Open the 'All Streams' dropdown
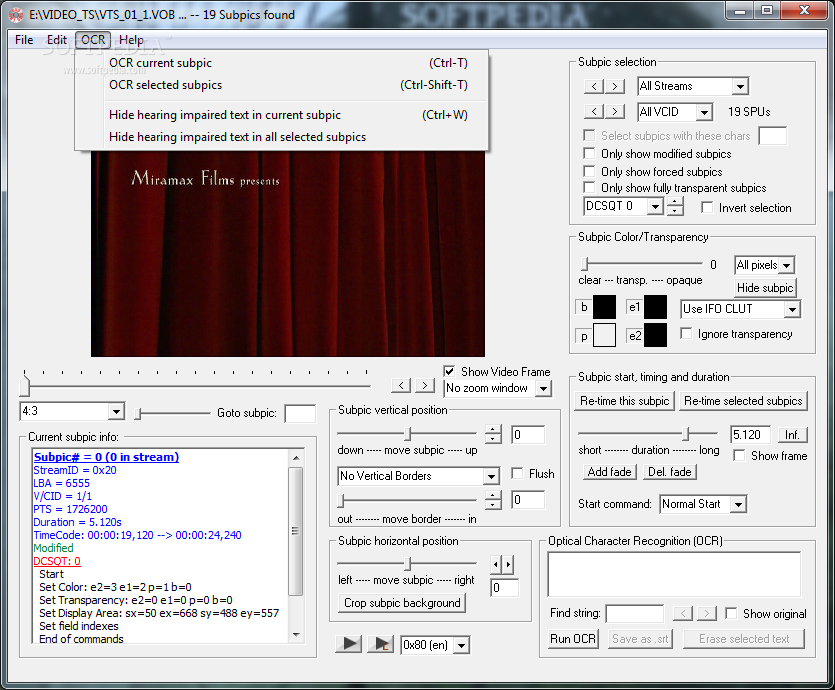 click(x=740, y=86)
